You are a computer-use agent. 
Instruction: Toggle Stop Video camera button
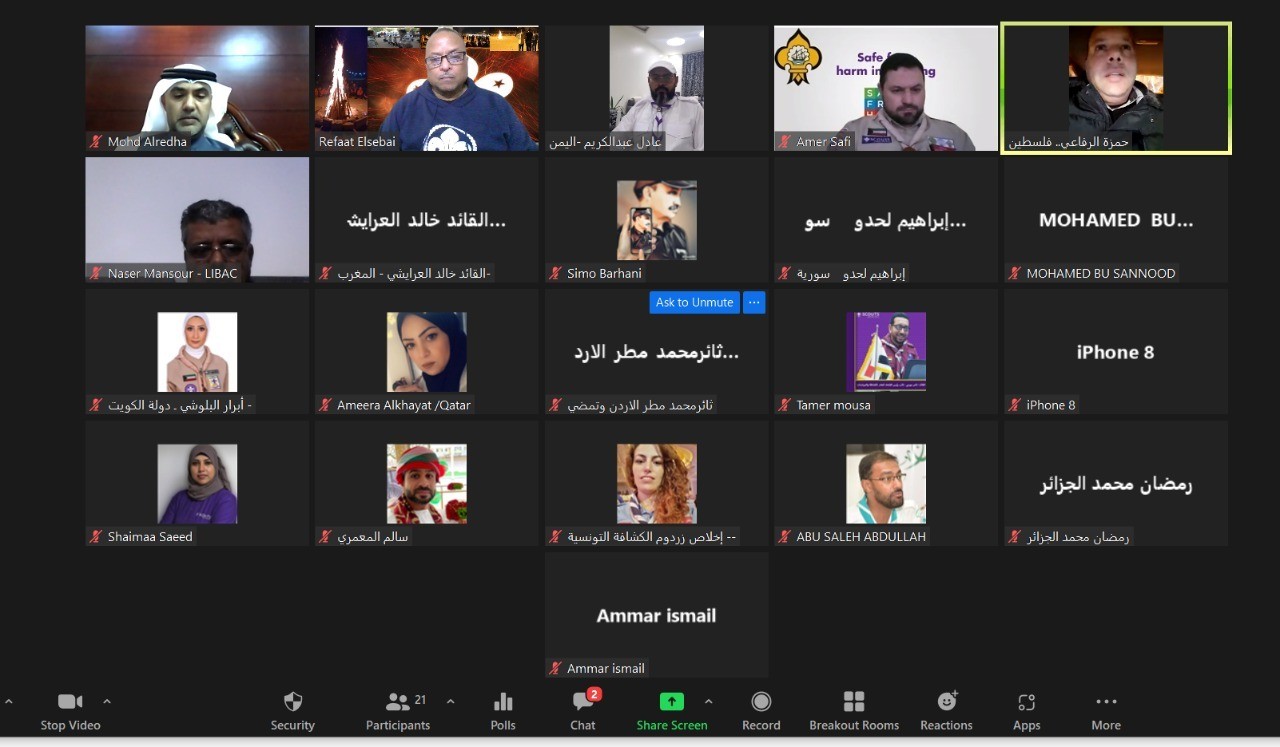pos(70,702)
